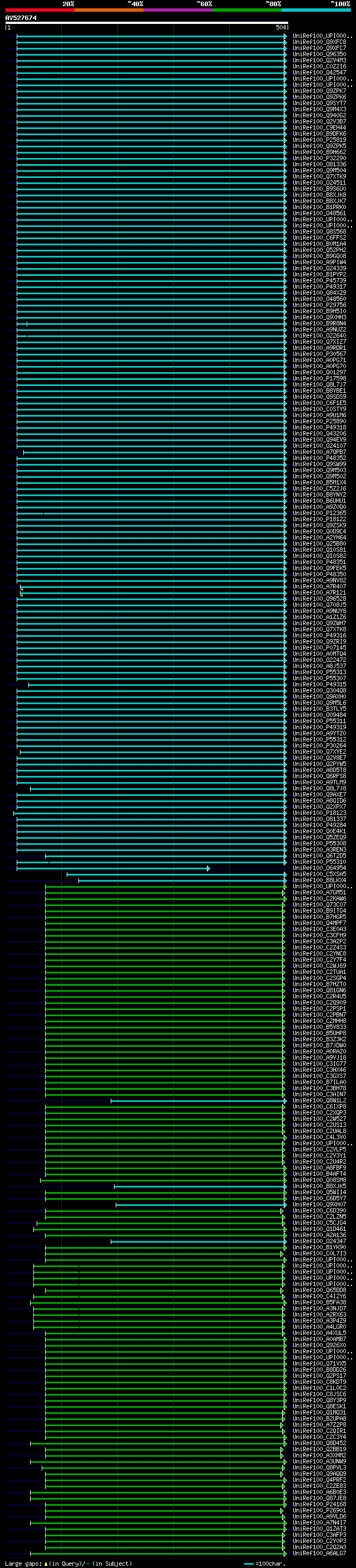Select the UniRef100_P30264 label
Image resolution: width=356 pixels, height=1568 pixels.
(x=319, y=746)
